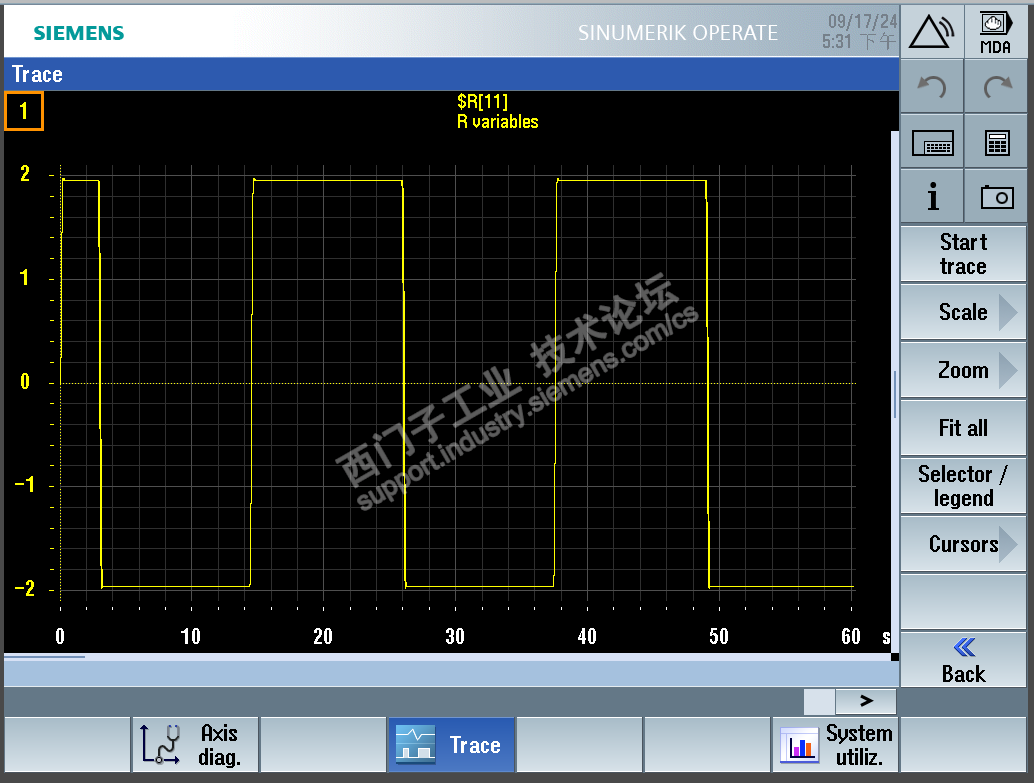
Task: Click the System utiliz. bar-chart icon
Action: tap(799, 745)
